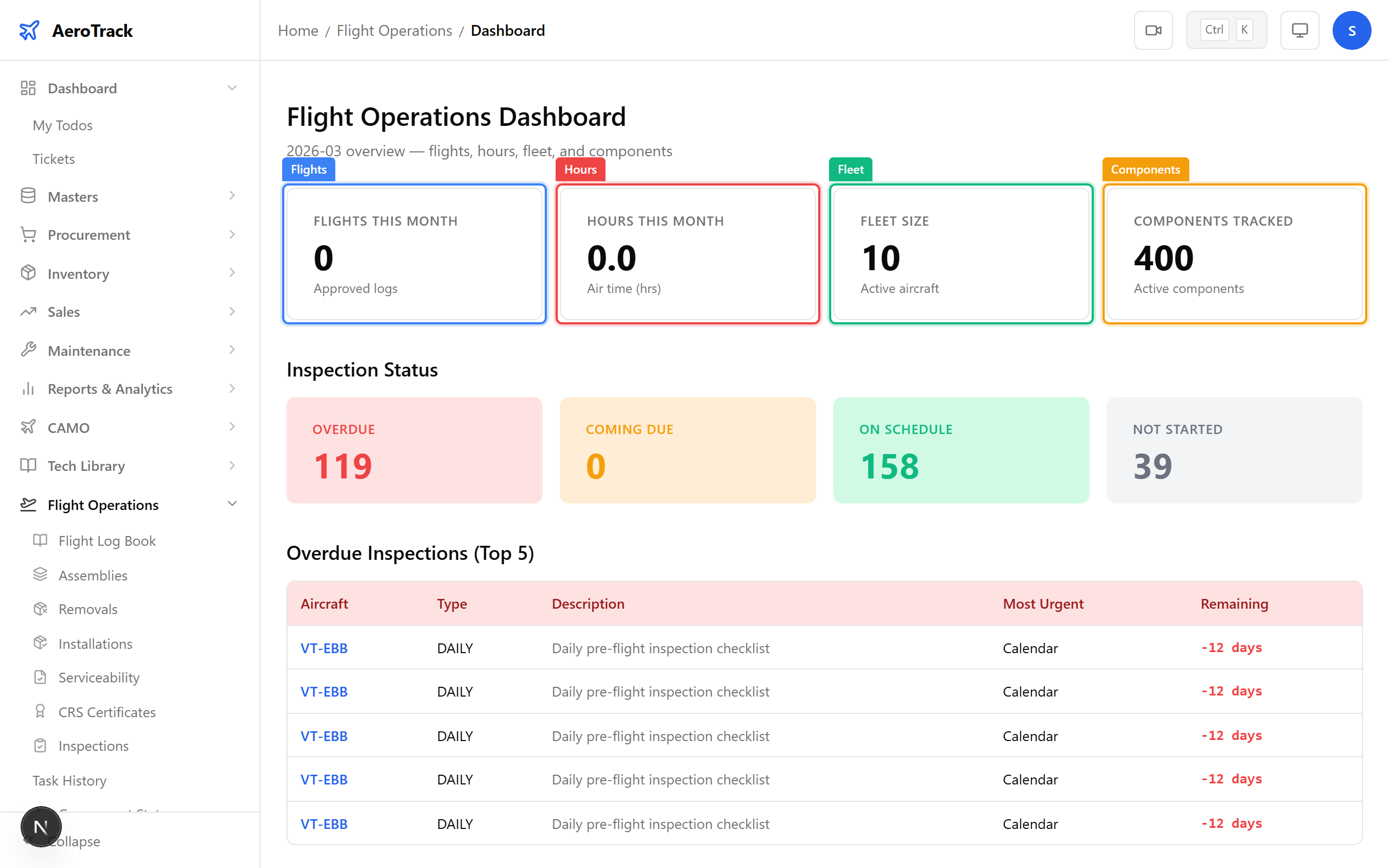Click the AeroTrack airplane logo
Image resolution: width=1389 pixels, height=868 pixels.
(x=30, y=30)
